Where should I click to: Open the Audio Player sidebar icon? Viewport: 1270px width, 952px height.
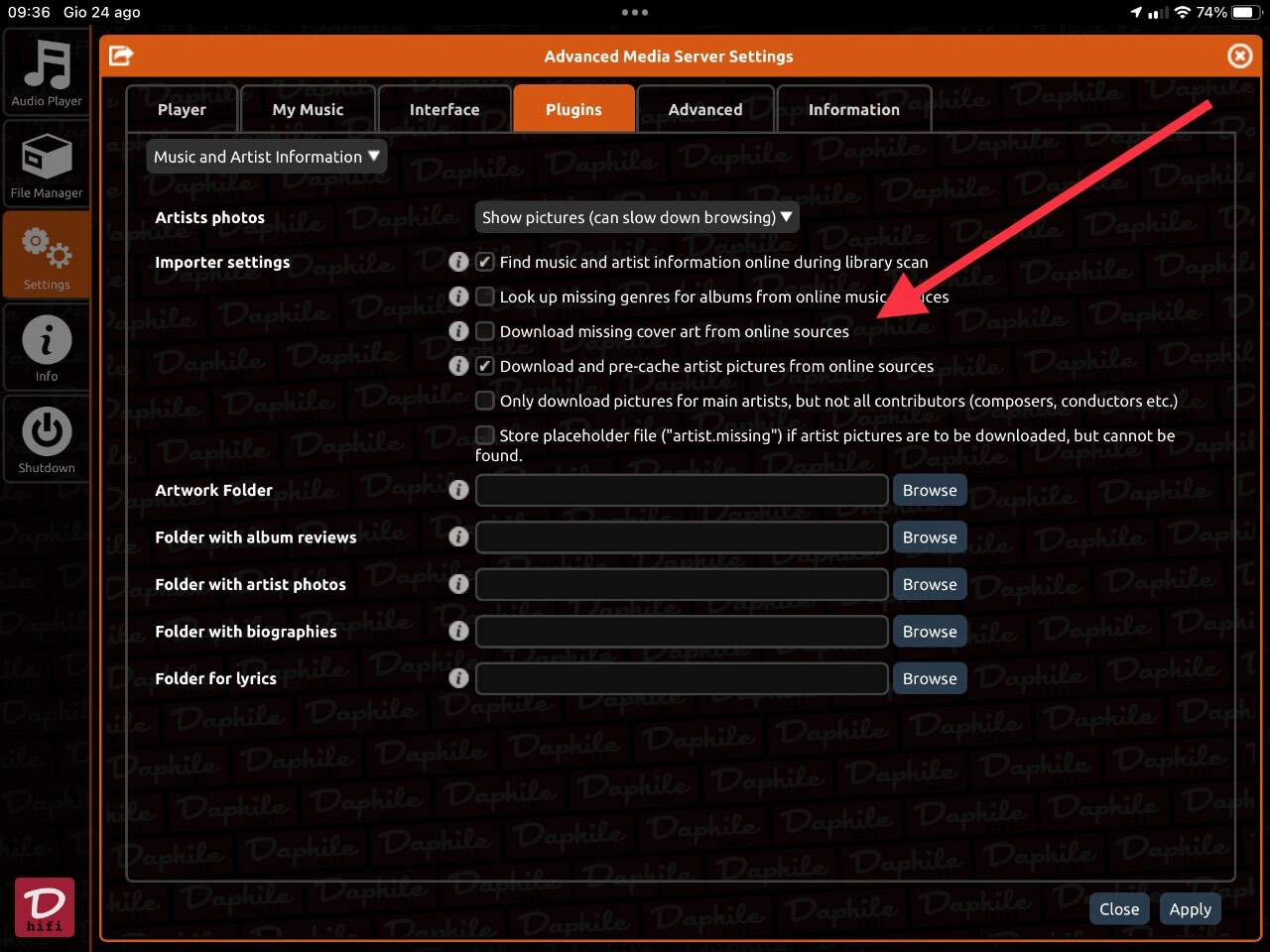click(x=46, y=72)
